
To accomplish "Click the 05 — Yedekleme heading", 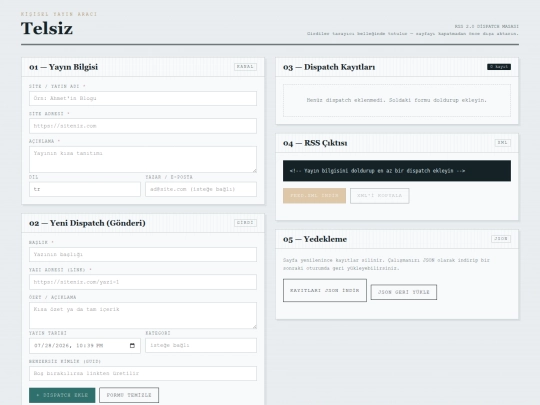I will 315,239.
